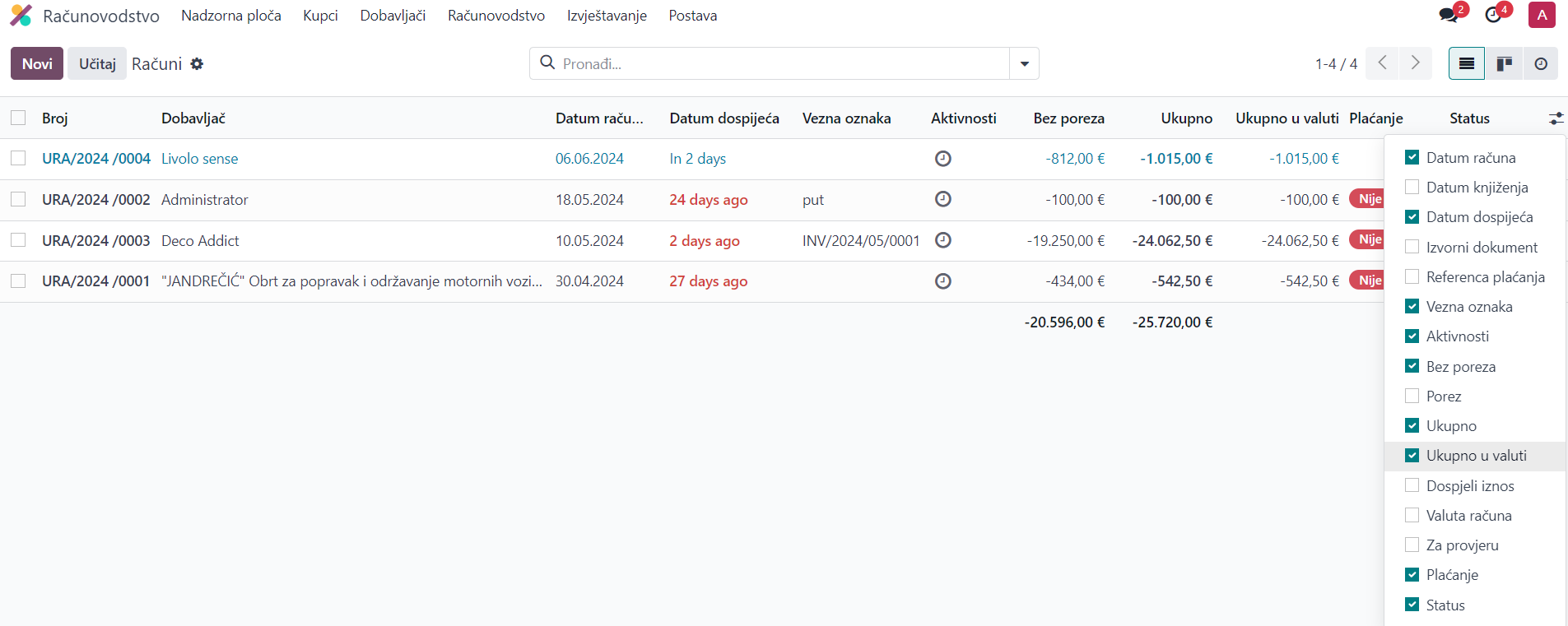Uncheck the Ukupno u valuti column
1568x626 pixels.
point(1412,456)
